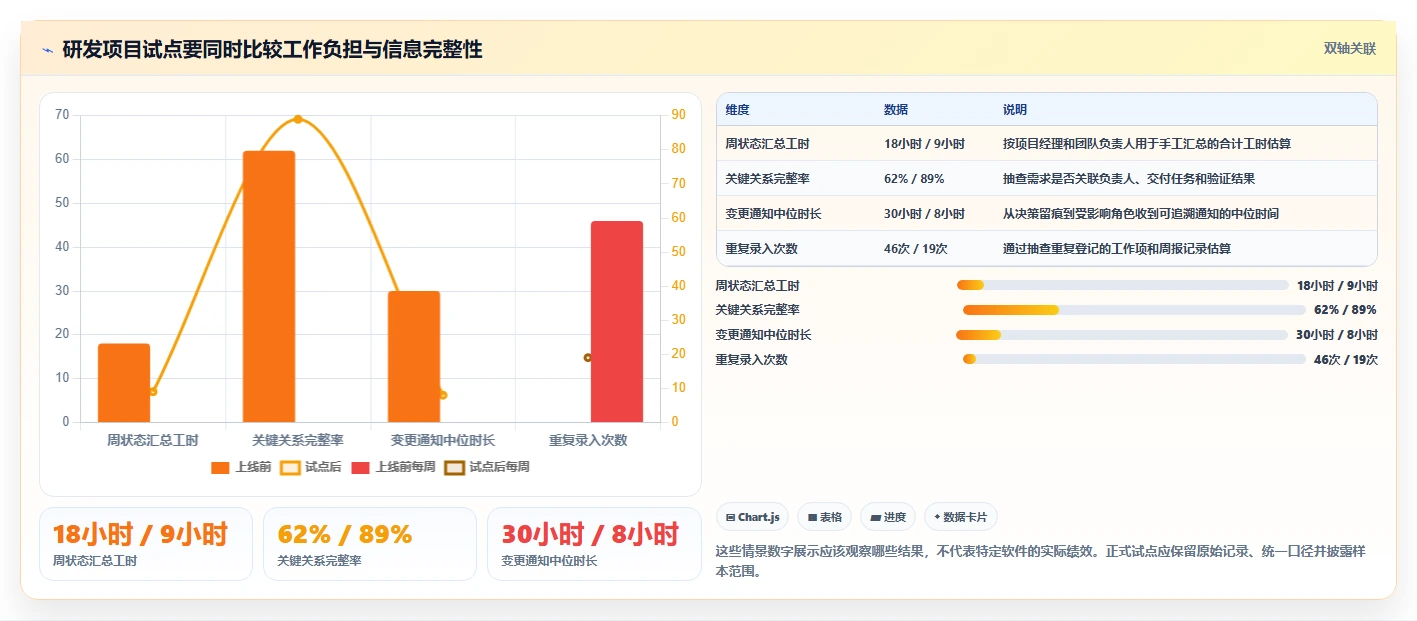Click the description starting 按项目经理和团队负责人
Screen dimensions: 1417x621
pyautogui.click(x=1147, y=144)
